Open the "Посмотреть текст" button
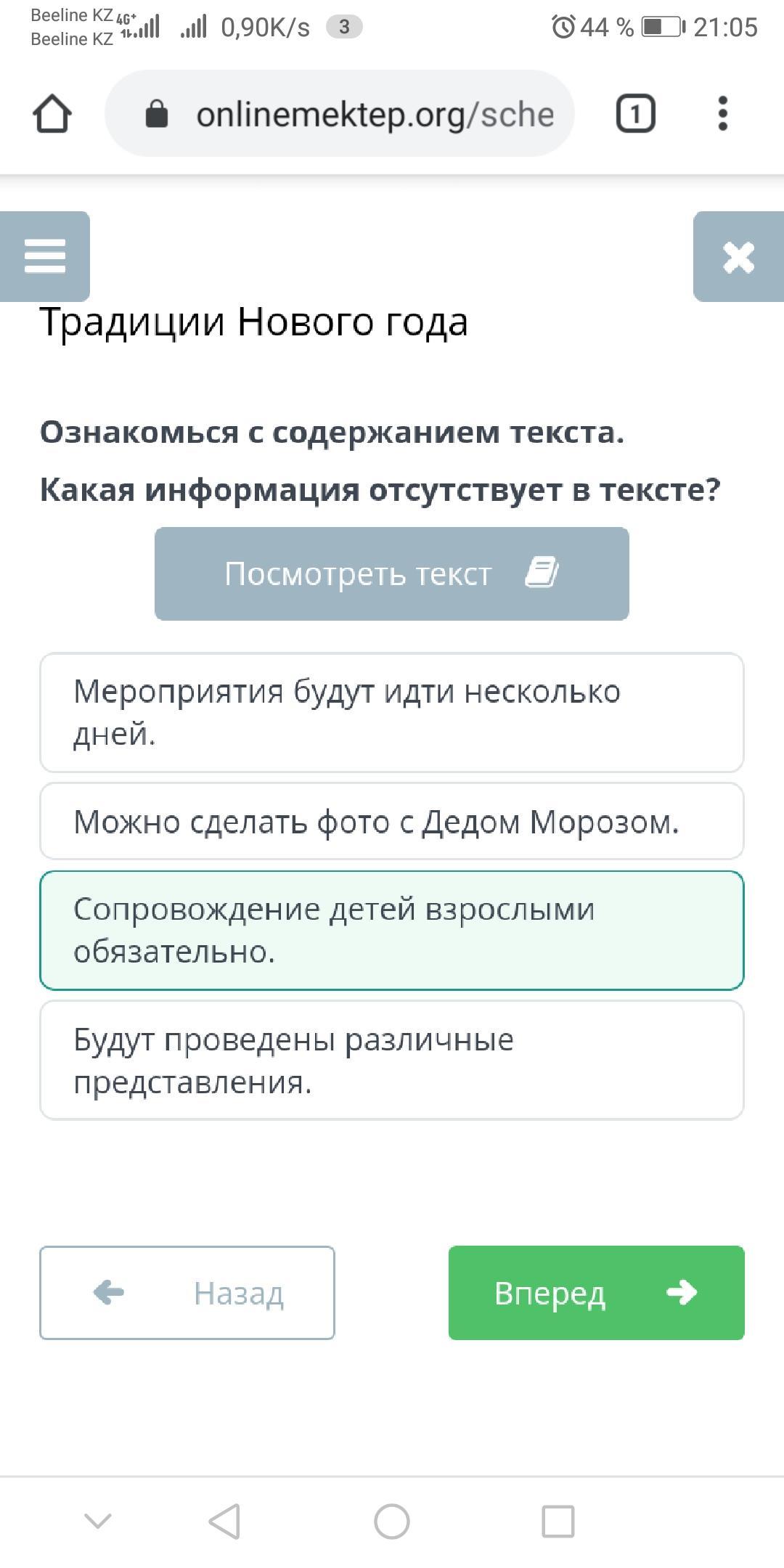 click(392, 573)
